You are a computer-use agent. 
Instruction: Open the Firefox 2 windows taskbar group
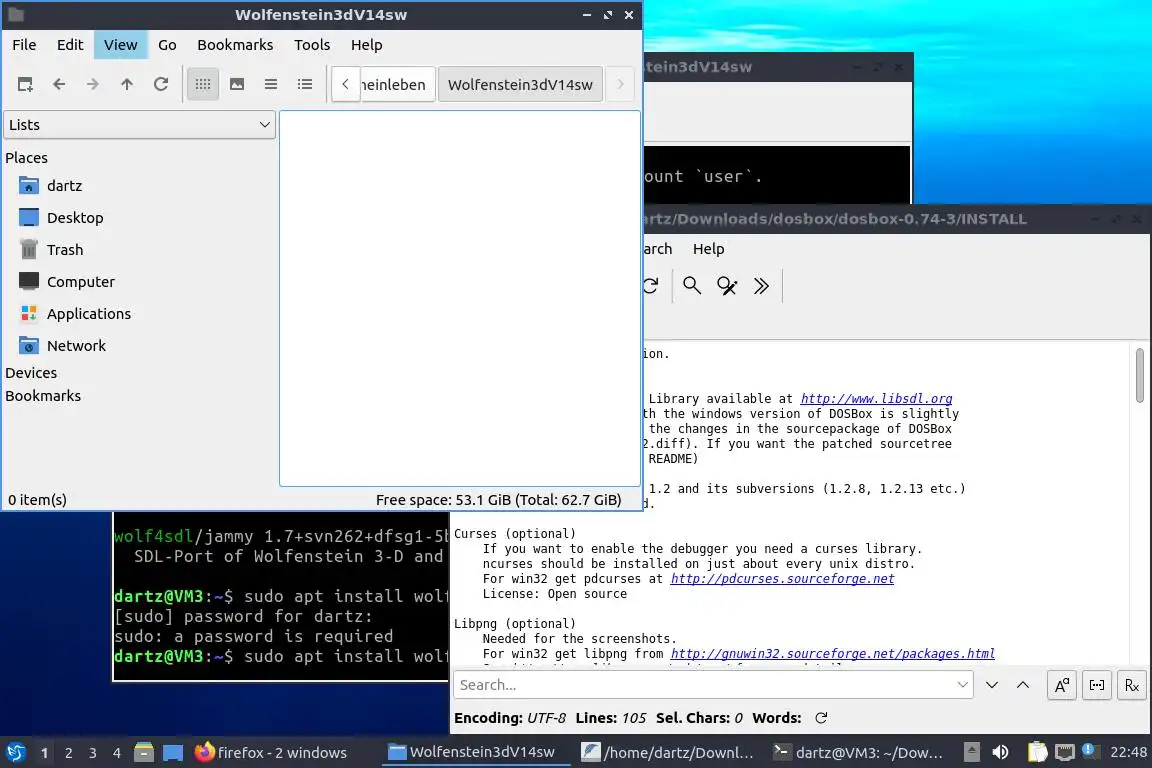[271, 753]
